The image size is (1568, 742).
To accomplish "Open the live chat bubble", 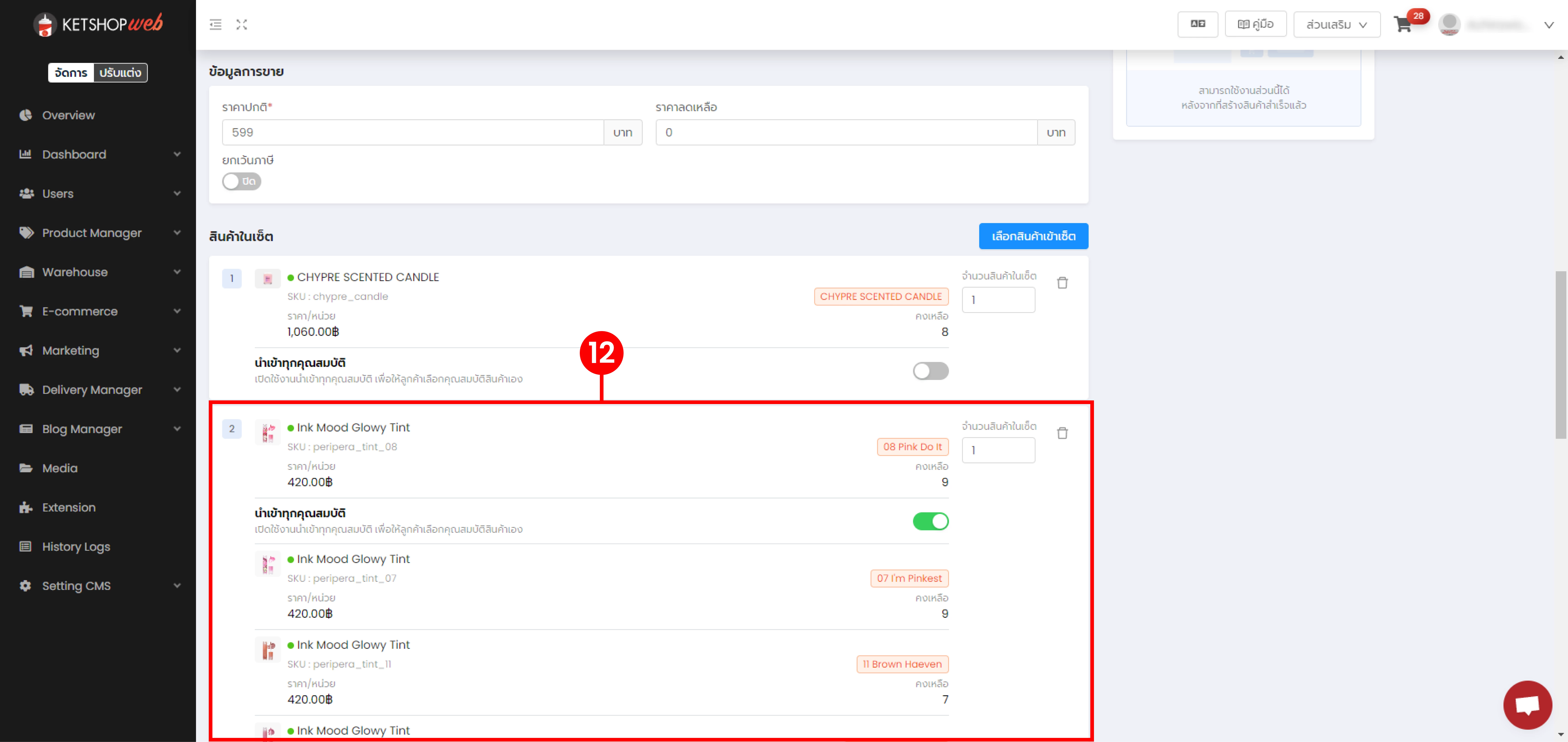I will 1528,705.
